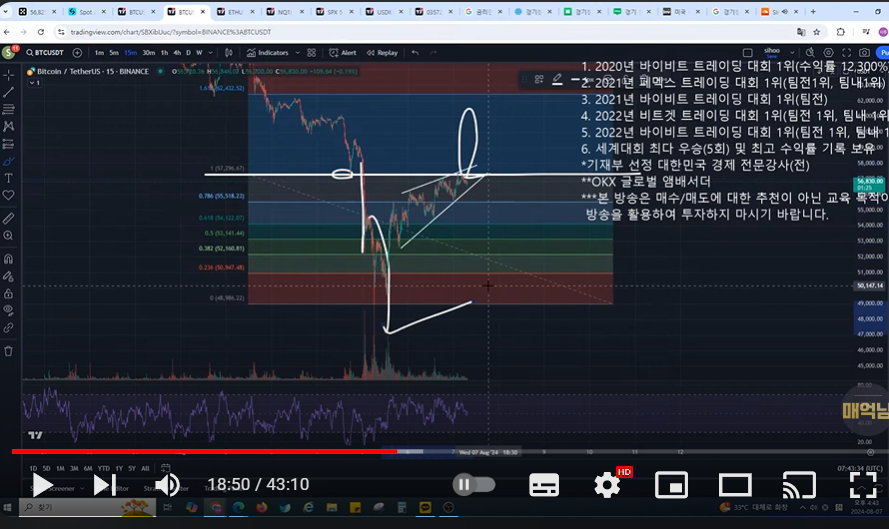Image resolution: width=889 pixels, height=529 pixels.
Task: Open a new browser tab
Action: (x=813, y=11)
